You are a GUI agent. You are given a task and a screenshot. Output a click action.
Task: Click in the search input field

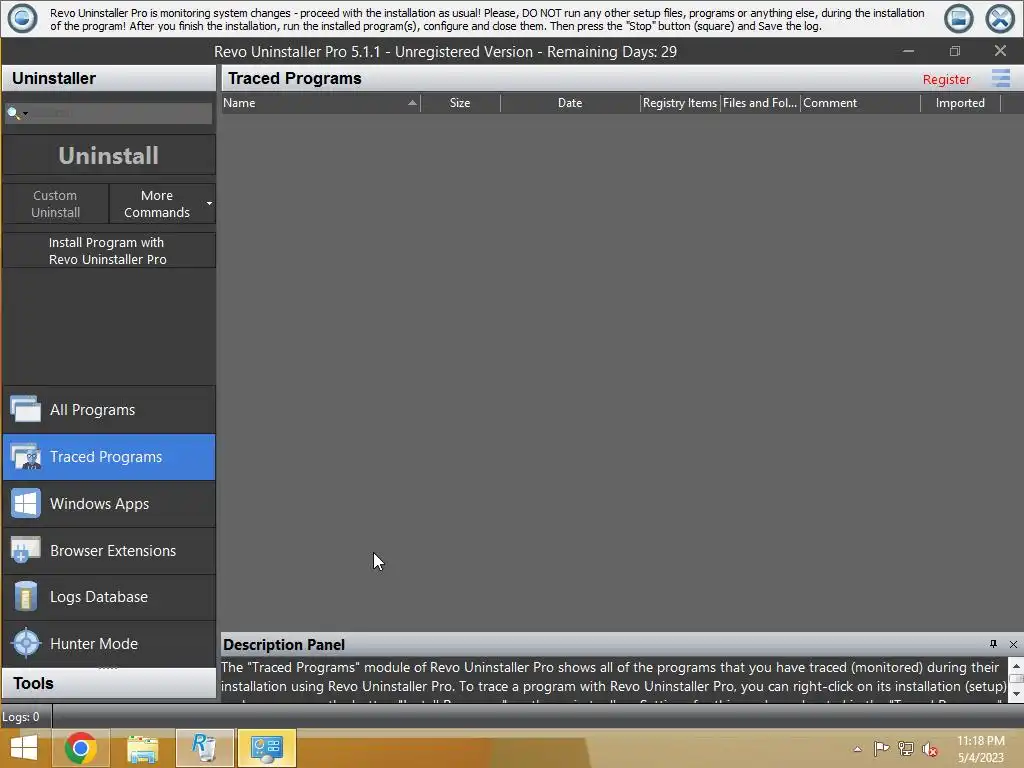120,113
